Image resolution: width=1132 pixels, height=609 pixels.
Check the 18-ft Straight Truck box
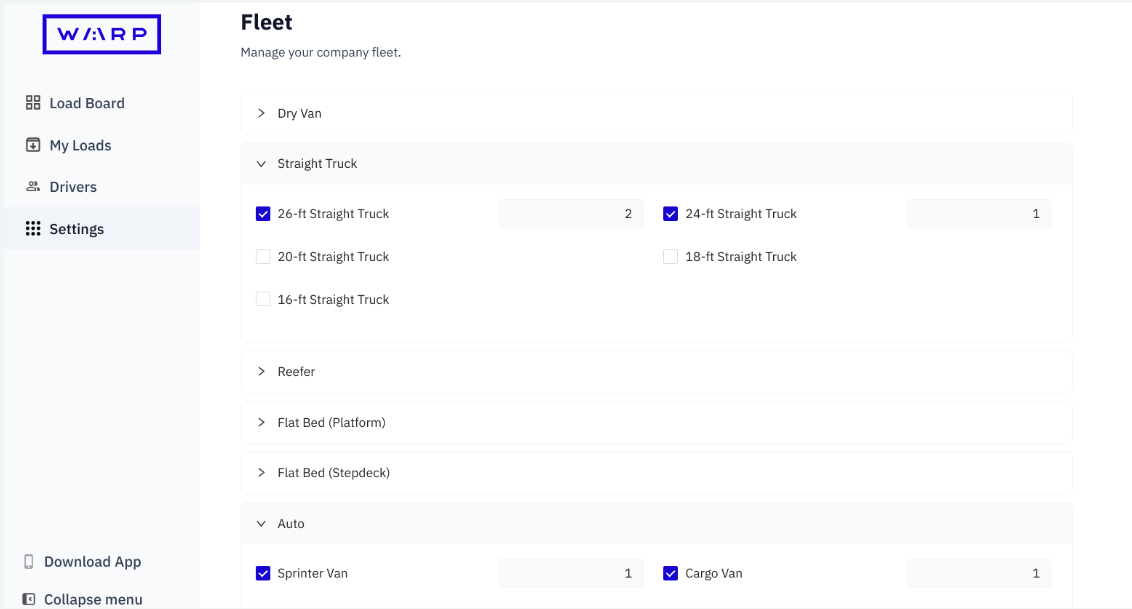(671, 256)
